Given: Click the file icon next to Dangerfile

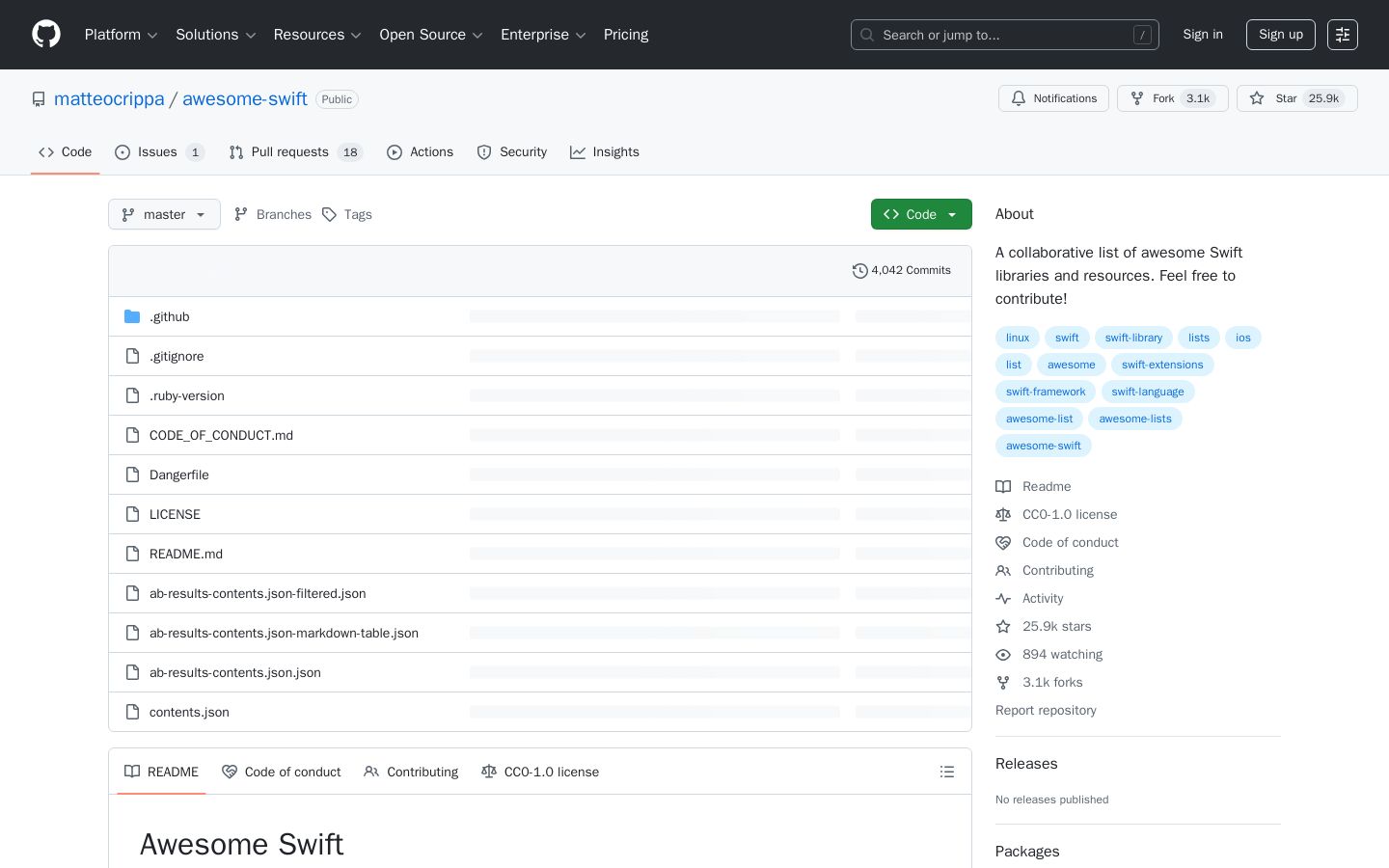Looking at the screenshot, I should pos(132,475).
